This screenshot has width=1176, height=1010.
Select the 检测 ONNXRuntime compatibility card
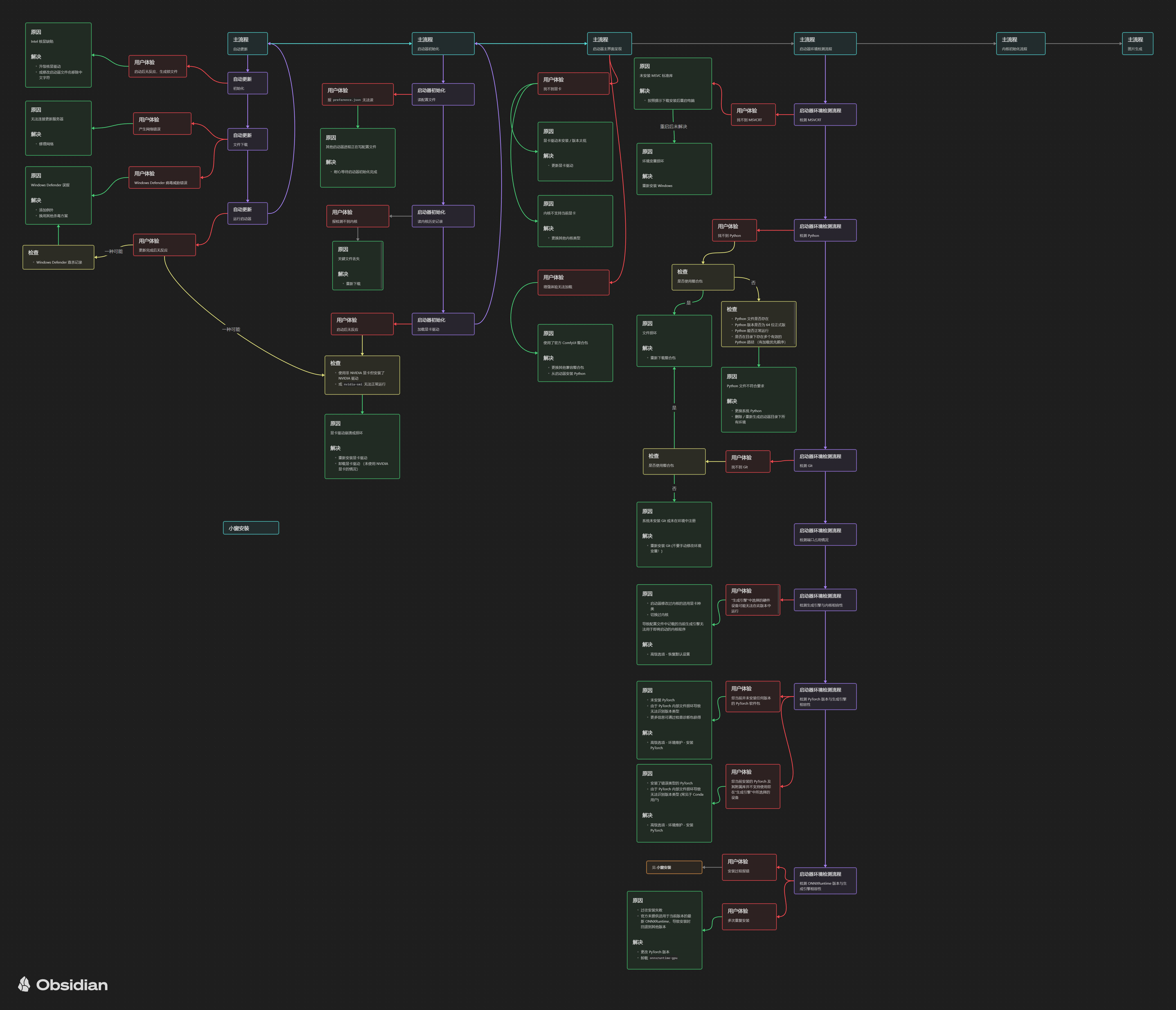pos(825,881)
